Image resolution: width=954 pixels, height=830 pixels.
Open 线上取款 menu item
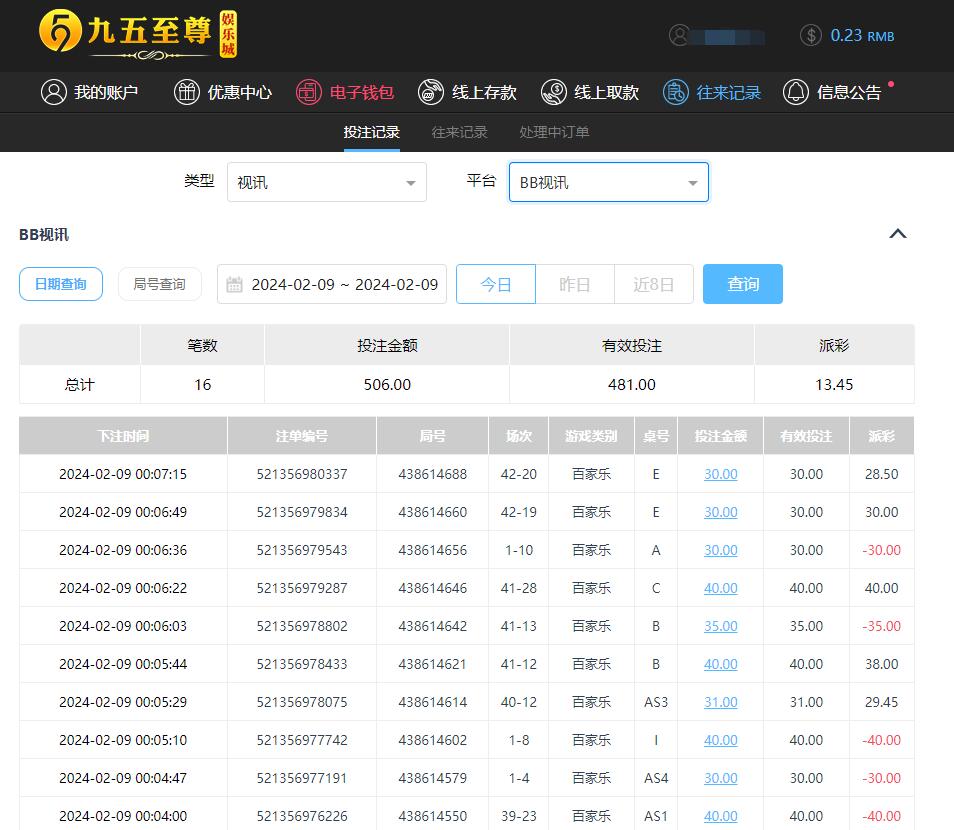[590, 92]
